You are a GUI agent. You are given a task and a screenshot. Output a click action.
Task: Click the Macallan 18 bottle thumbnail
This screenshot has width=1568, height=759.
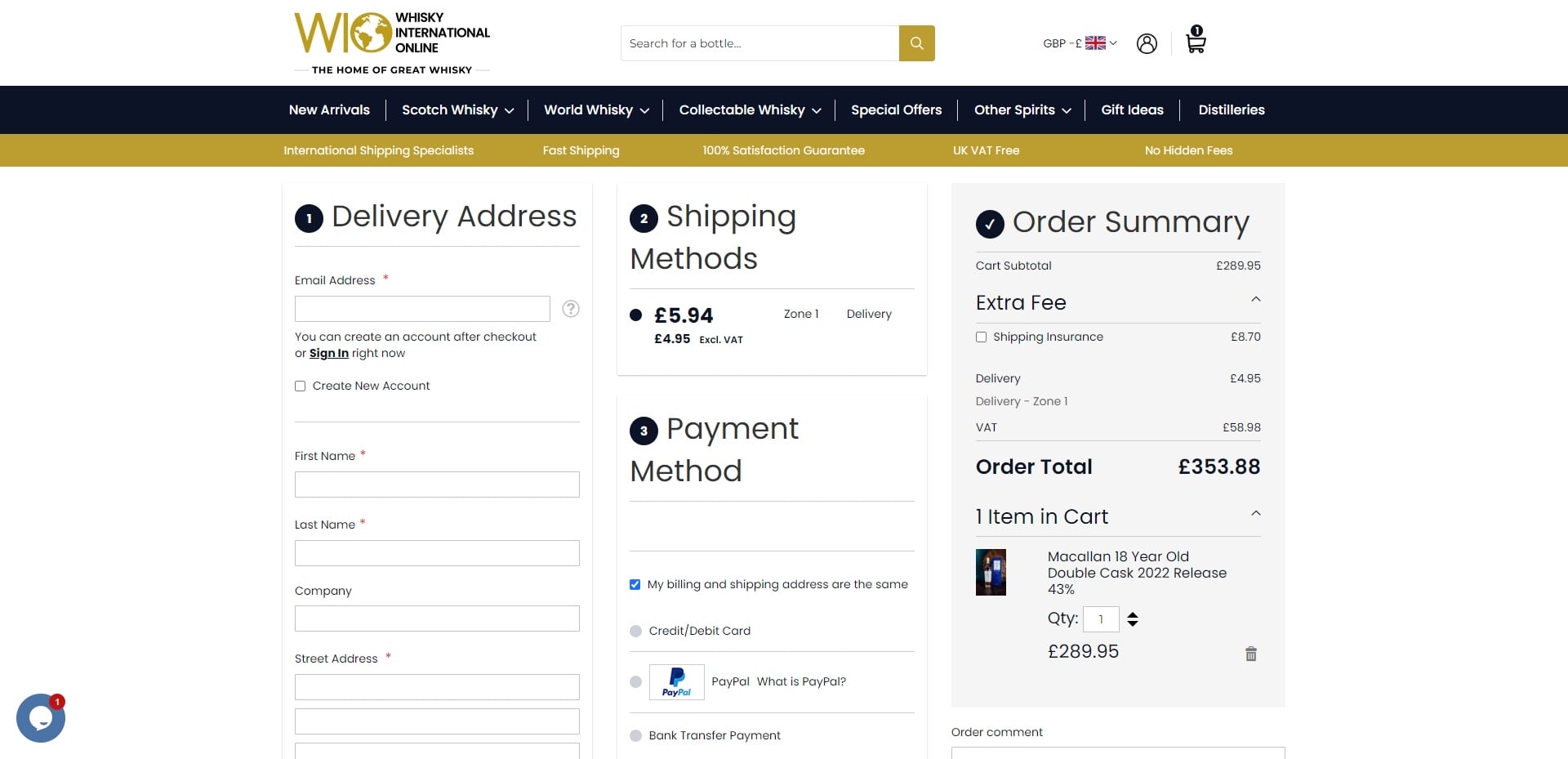tap(991, 572)
